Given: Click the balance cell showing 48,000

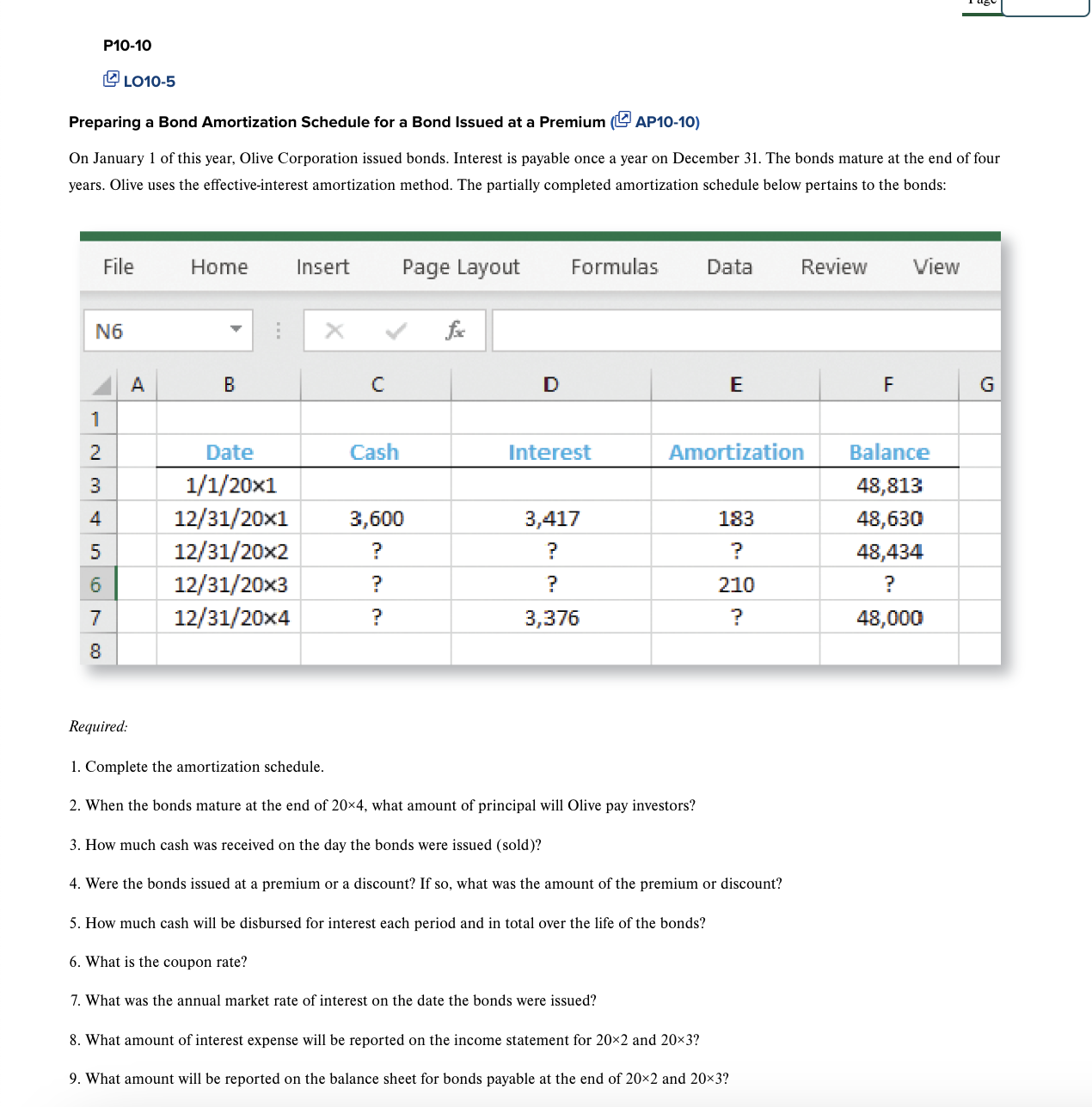Looking at the screenshot, I should (889, 617).
